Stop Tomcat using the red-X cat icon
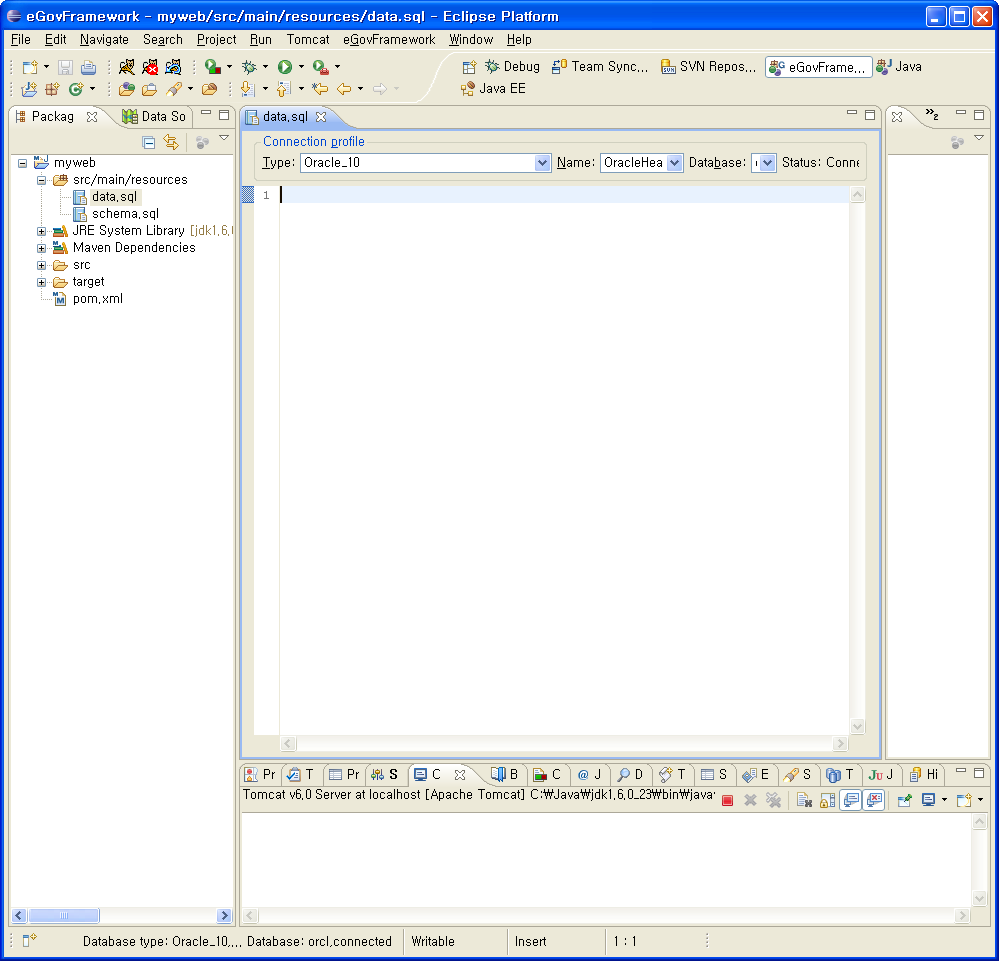This screenshot has height=961, width=999. pos(150,66)
